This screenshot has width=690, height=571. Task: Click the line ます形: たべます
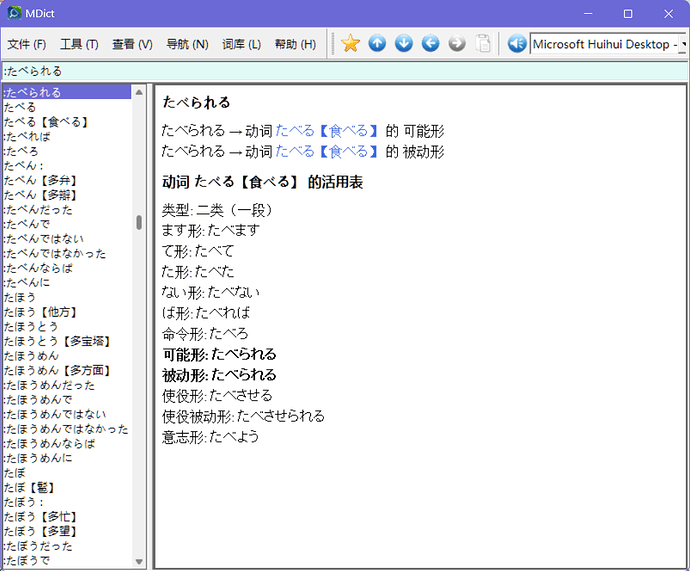(211, 230)
